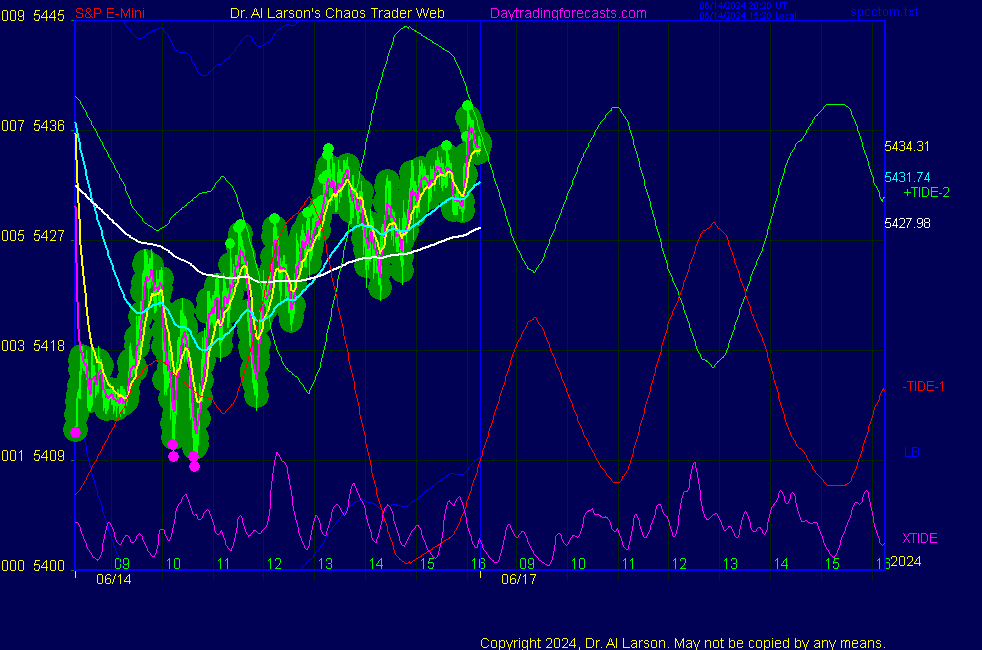
Task: Click the yellow '5434.31' value
Action: tap(907, 147)
